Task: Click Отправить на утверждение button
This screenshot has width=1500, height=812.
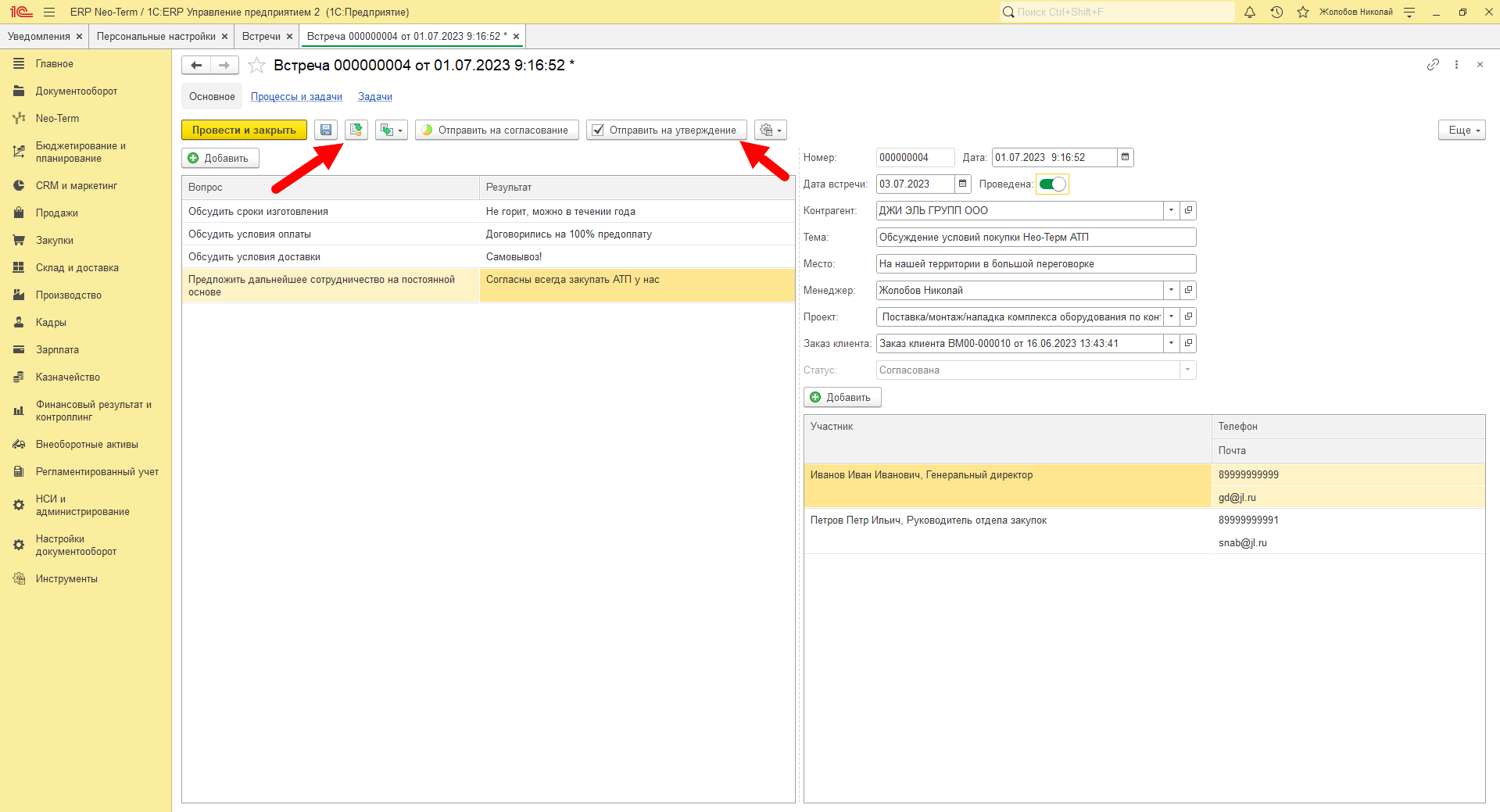Action: click(667, 130)
